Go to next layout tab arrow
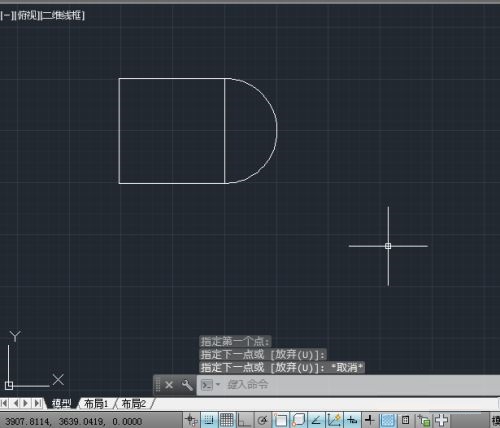 26,403
